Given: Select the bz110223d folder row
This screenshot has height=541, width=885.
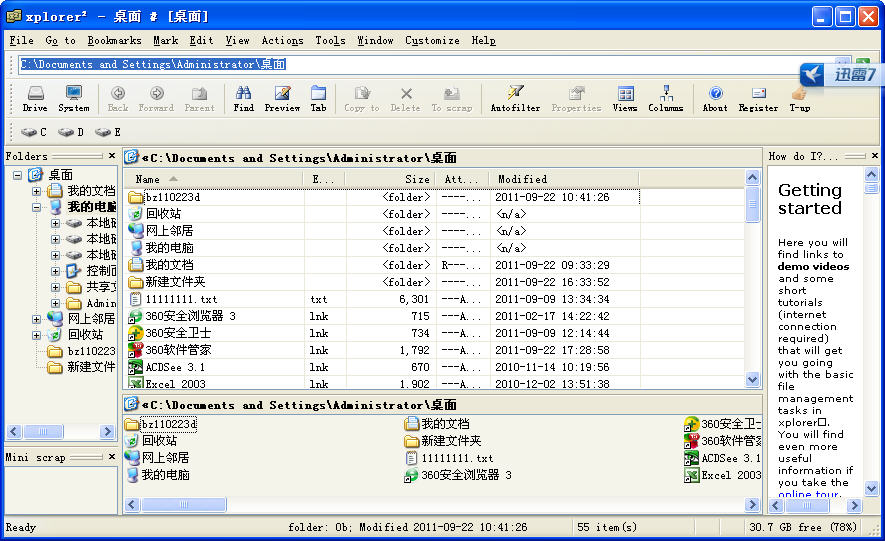Looking at the screenshot, I should tap(381, 197).
